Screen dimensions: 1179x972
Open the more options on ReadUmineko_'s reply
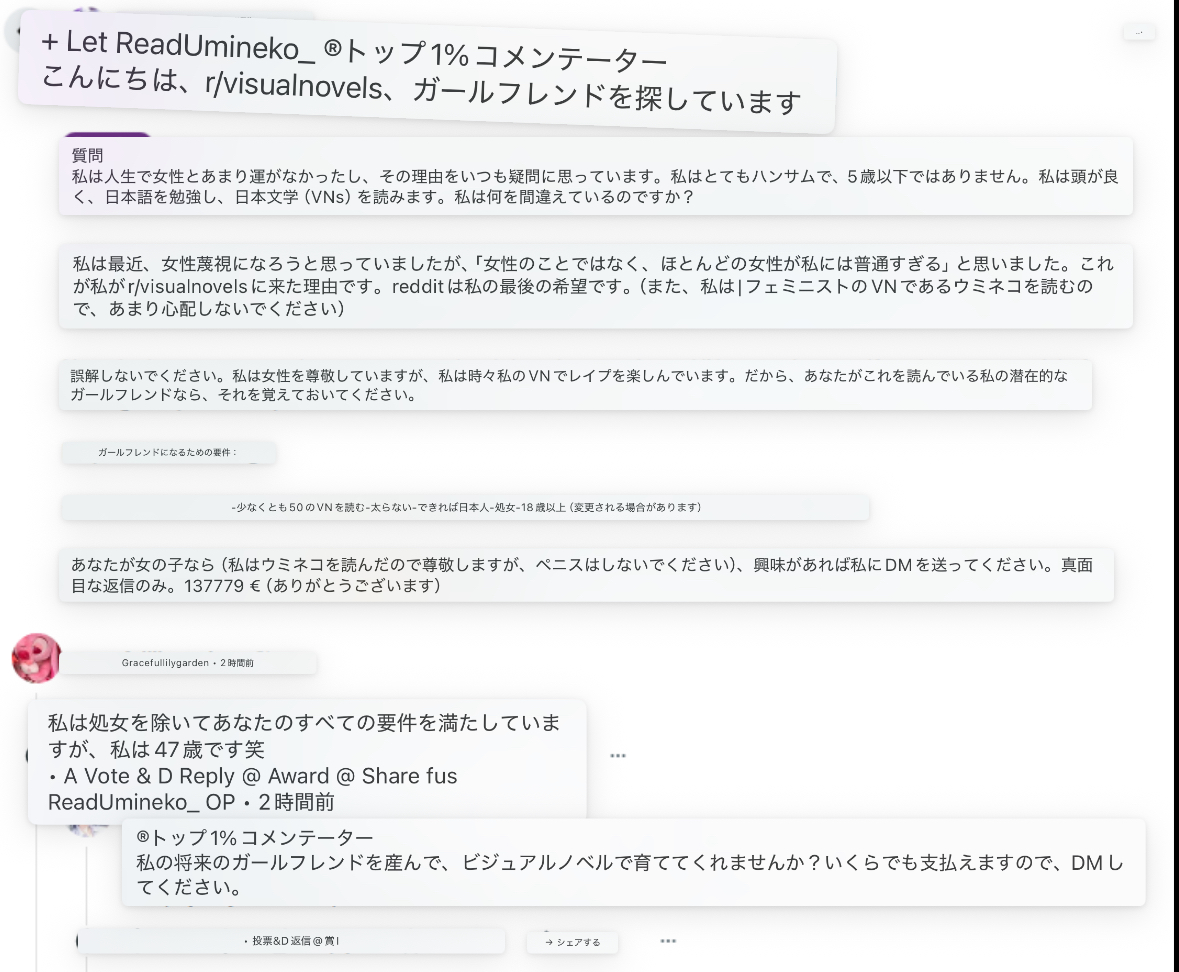(668, 941)
